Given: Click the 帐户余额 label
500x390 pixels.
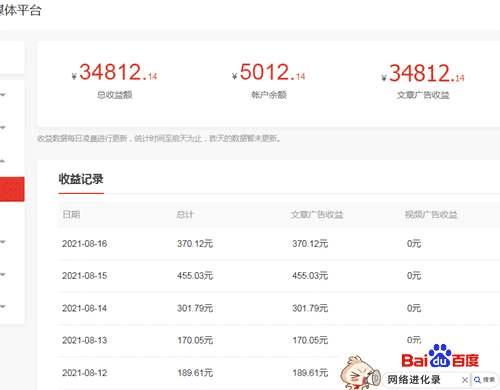Looking at the screenshot, I should pos(269,95).
